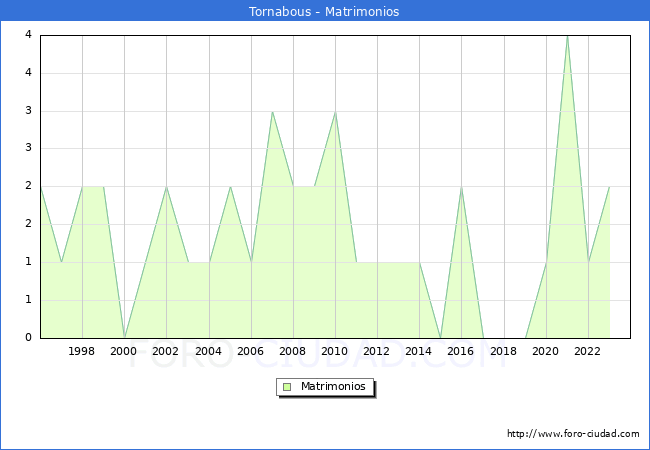The width and height of the screenshot is (650, 450).
Task: Click the chart title Tornabous - Matrimonios
Action: coord(324,11)
